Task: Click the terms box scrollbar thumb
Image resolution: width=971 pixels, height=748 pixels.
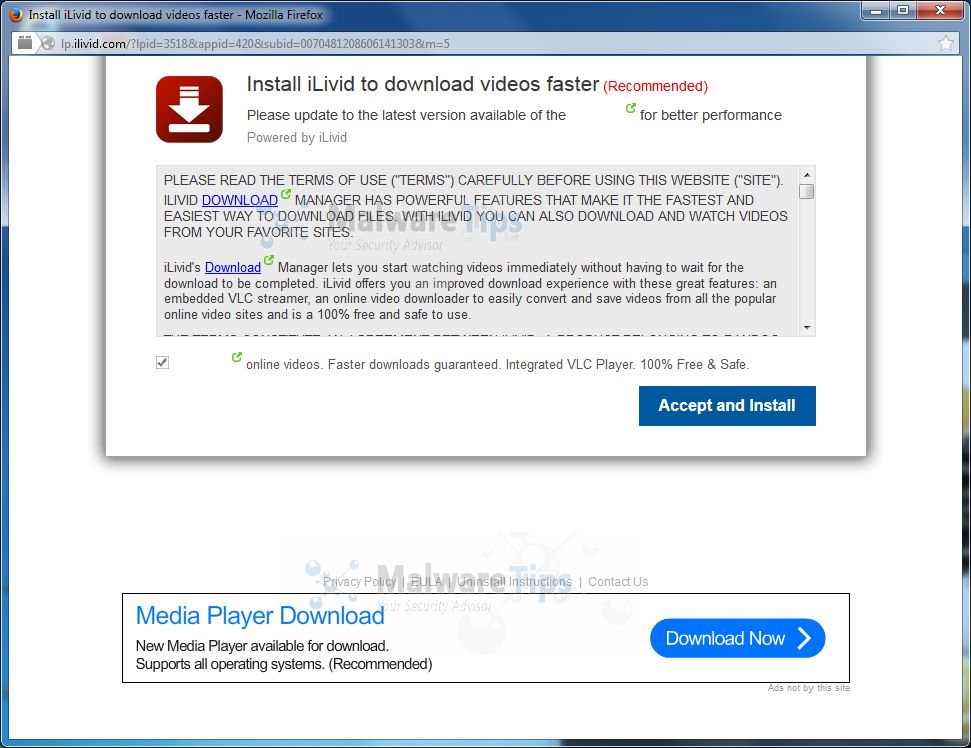Action: (x=806, y=191)
